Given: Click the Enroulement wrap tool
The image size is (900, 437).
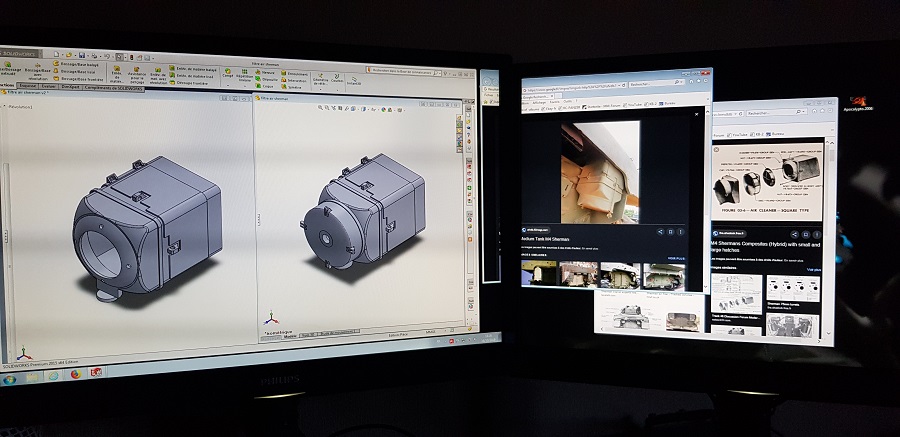Looking at the screenshot, I should pos(295,74).
